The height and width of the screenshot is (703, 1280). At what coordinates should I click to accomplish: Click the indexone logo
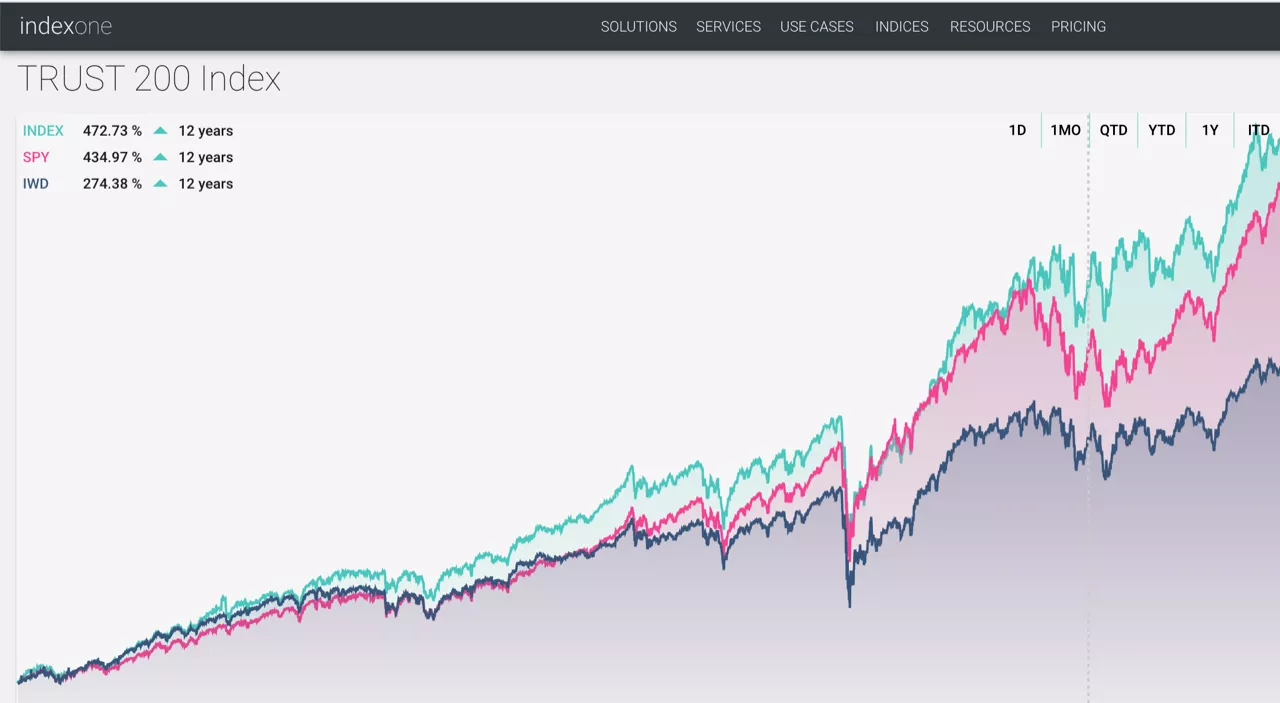(x=66, y=27)
